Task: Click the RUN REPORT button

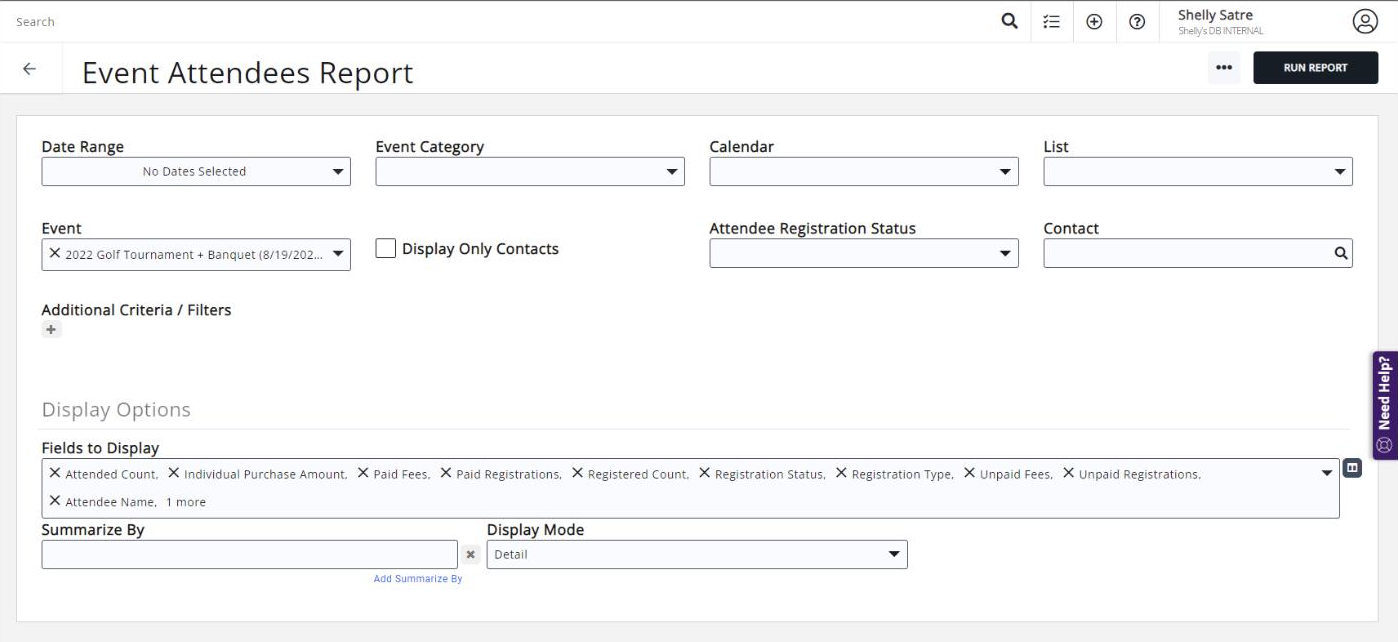Action: pos(1315,68)
